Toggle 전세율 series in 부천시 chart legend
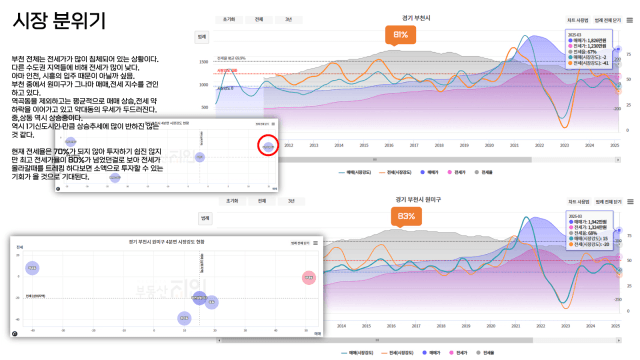The height and width of the screenshot is (360, 640). [484, 172]
